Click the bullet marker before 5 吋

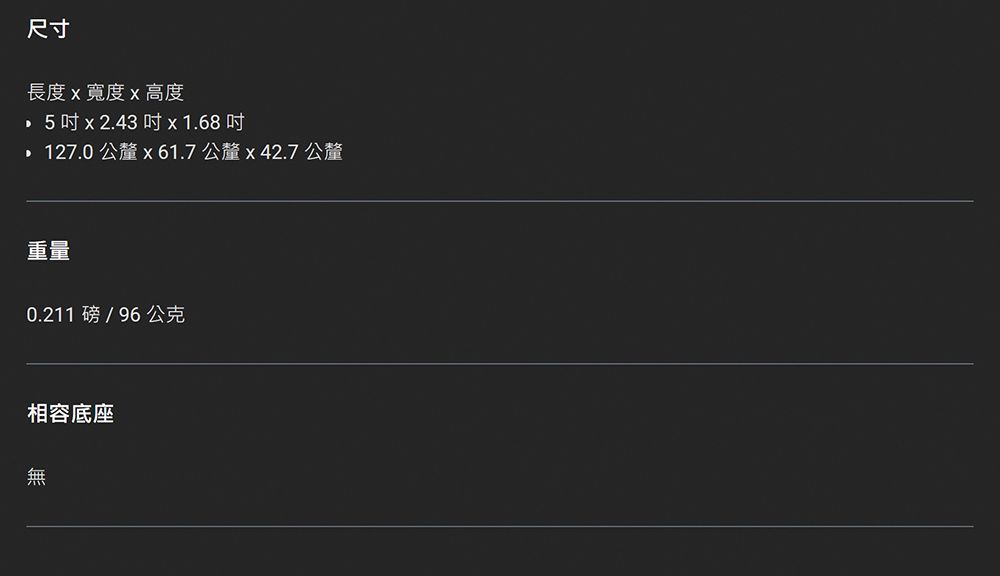pos(29,124)
